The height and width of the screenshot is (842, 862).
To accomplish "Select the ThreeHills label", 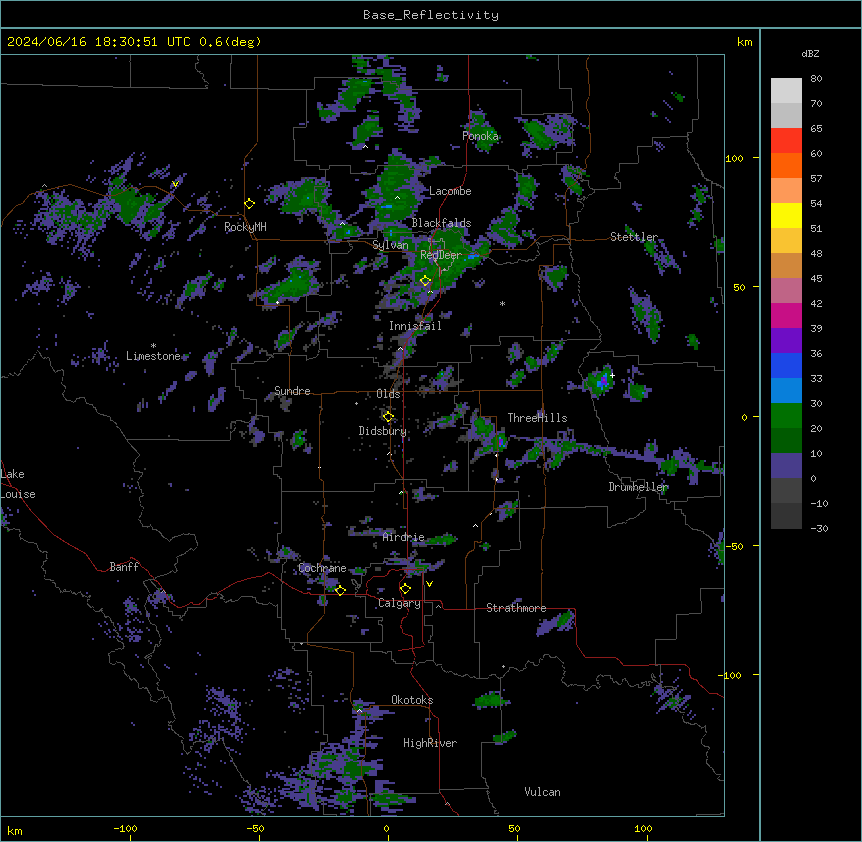I will 537,418.
